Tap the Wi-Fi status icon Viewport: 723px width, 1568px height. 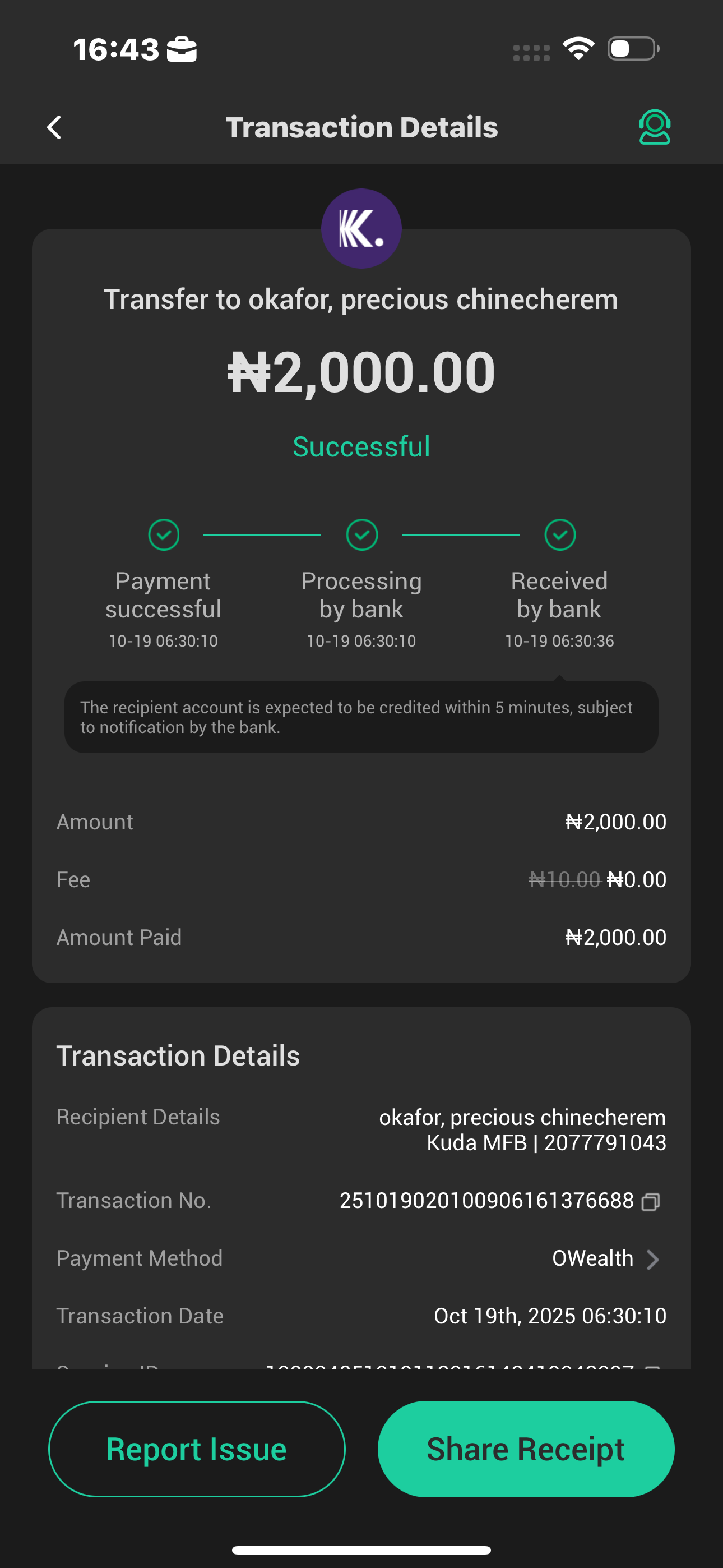point(578,49)
